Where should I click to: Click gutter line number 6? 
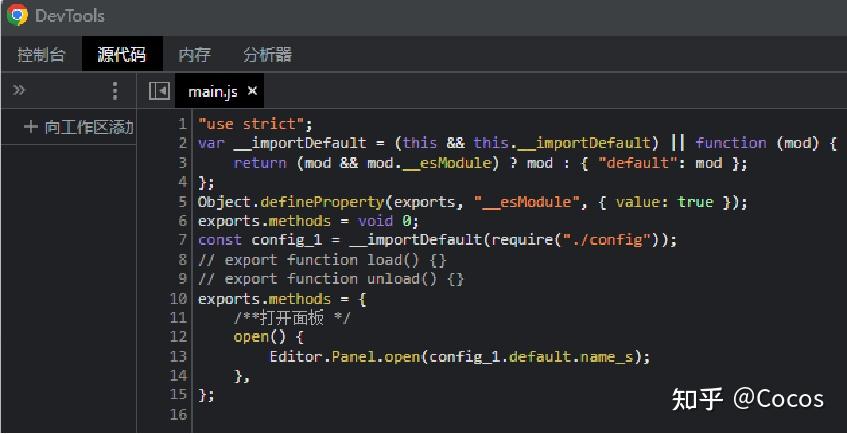tap(183, 221)
